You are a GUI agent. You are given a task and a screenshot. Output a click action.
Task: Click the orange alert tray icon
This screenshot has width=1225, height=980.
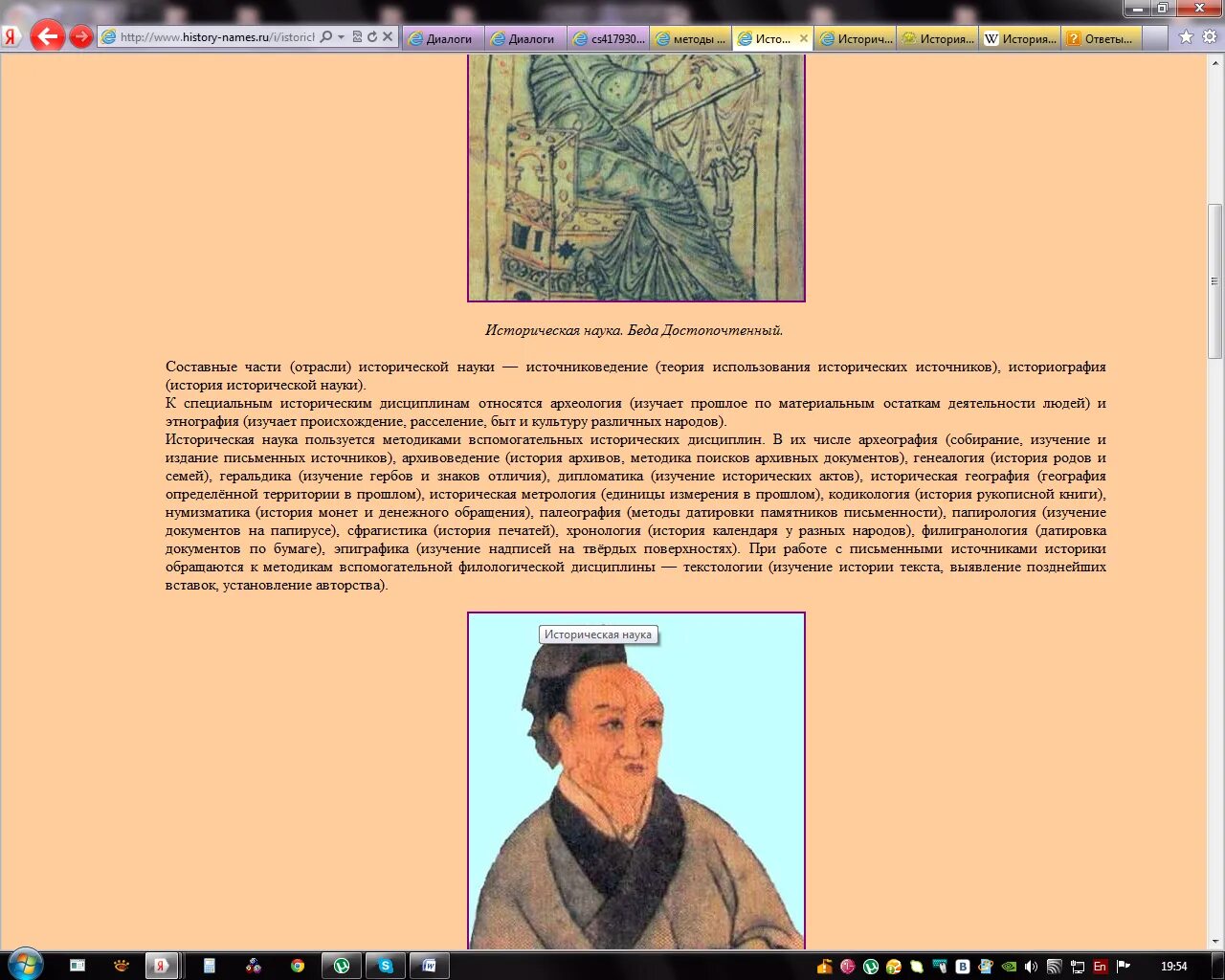pos(894,967)
